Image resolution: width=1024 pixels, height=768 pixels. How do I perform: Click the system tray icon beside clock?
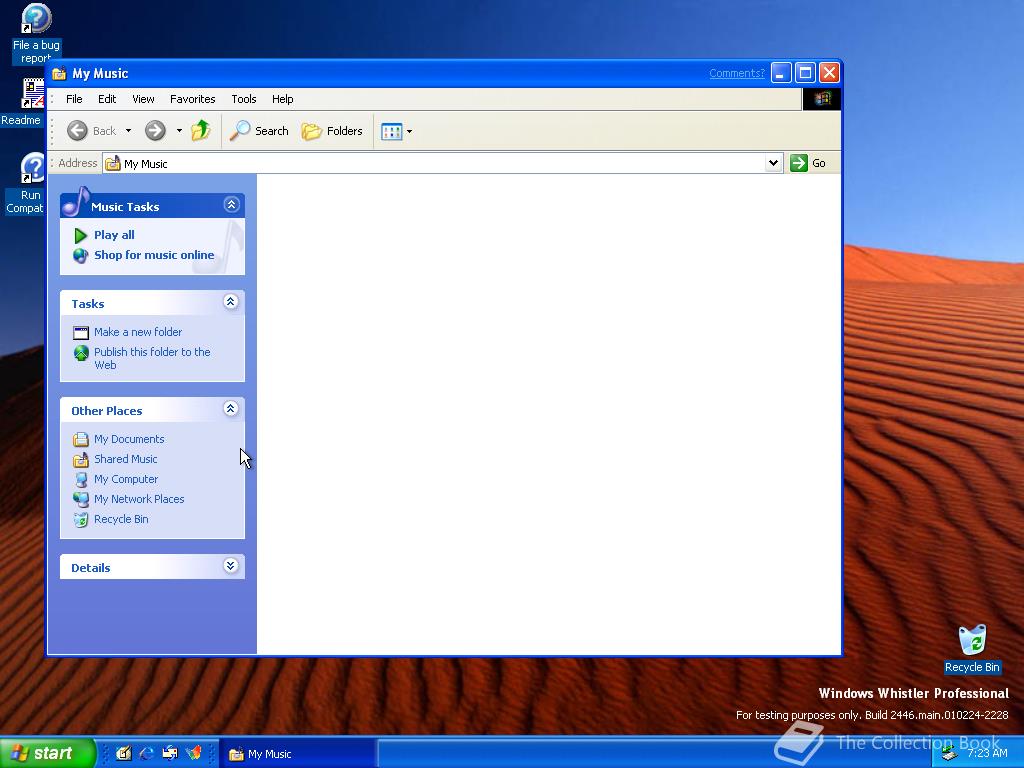pyautogui.click(x=949, y=754)
